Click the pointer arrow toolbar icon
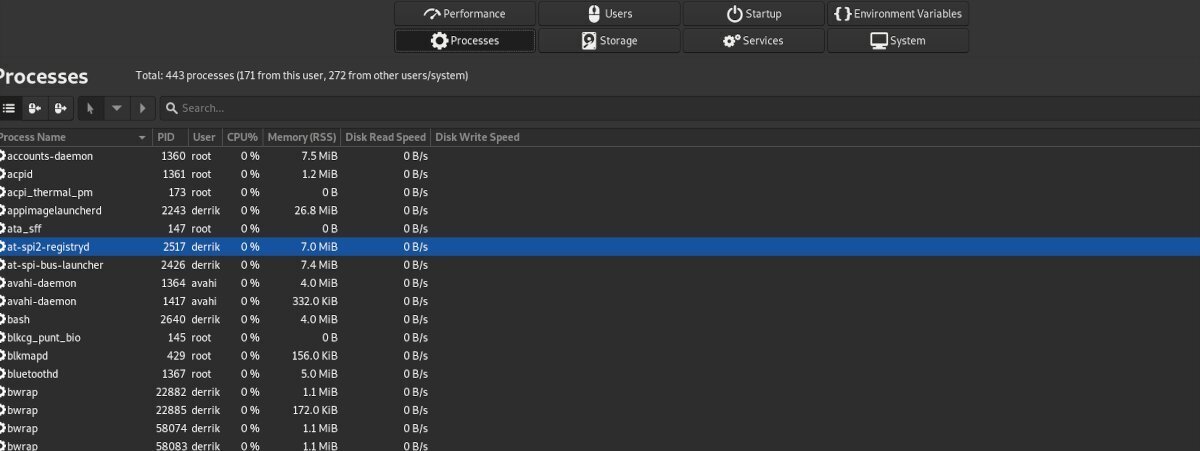Viewport: 1200px width, 451px height. pos(90,108)
